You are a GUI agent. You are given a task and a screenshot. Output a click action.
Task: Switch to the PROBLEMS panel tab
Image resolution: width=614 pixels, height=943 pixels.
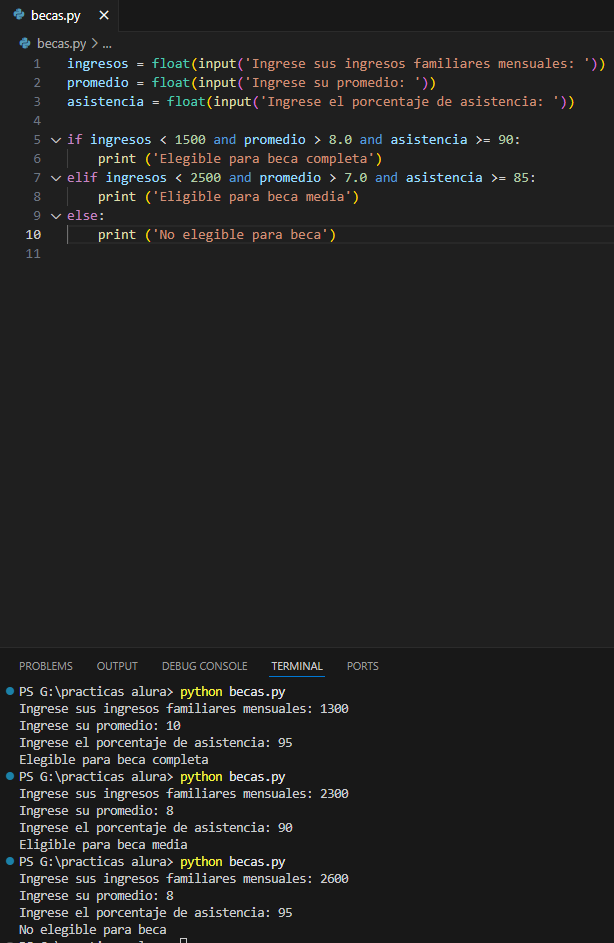click(46, 666)
